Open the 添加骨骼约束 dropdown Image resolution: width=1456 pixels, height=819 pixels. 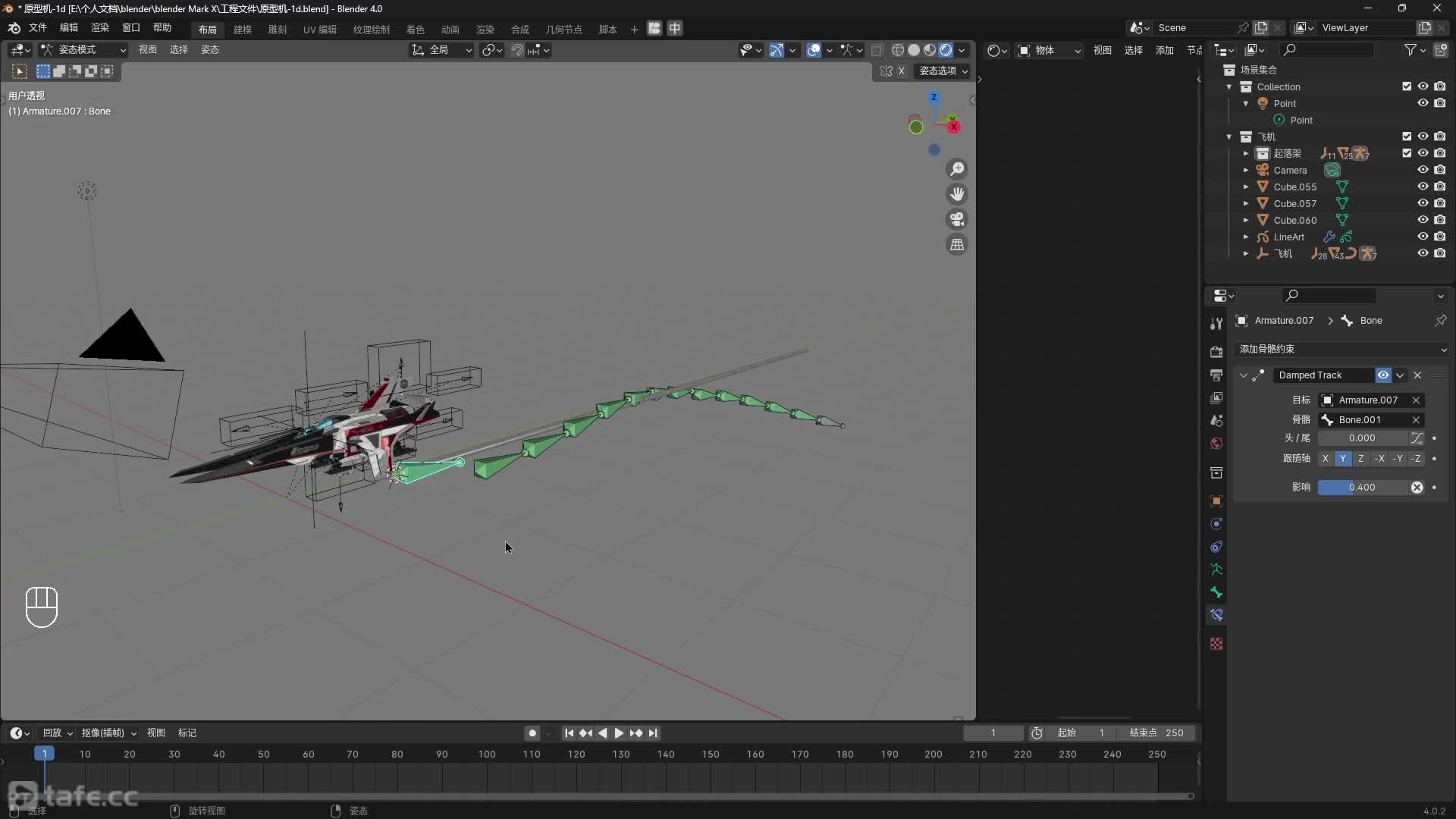[x=1341, y=349]
